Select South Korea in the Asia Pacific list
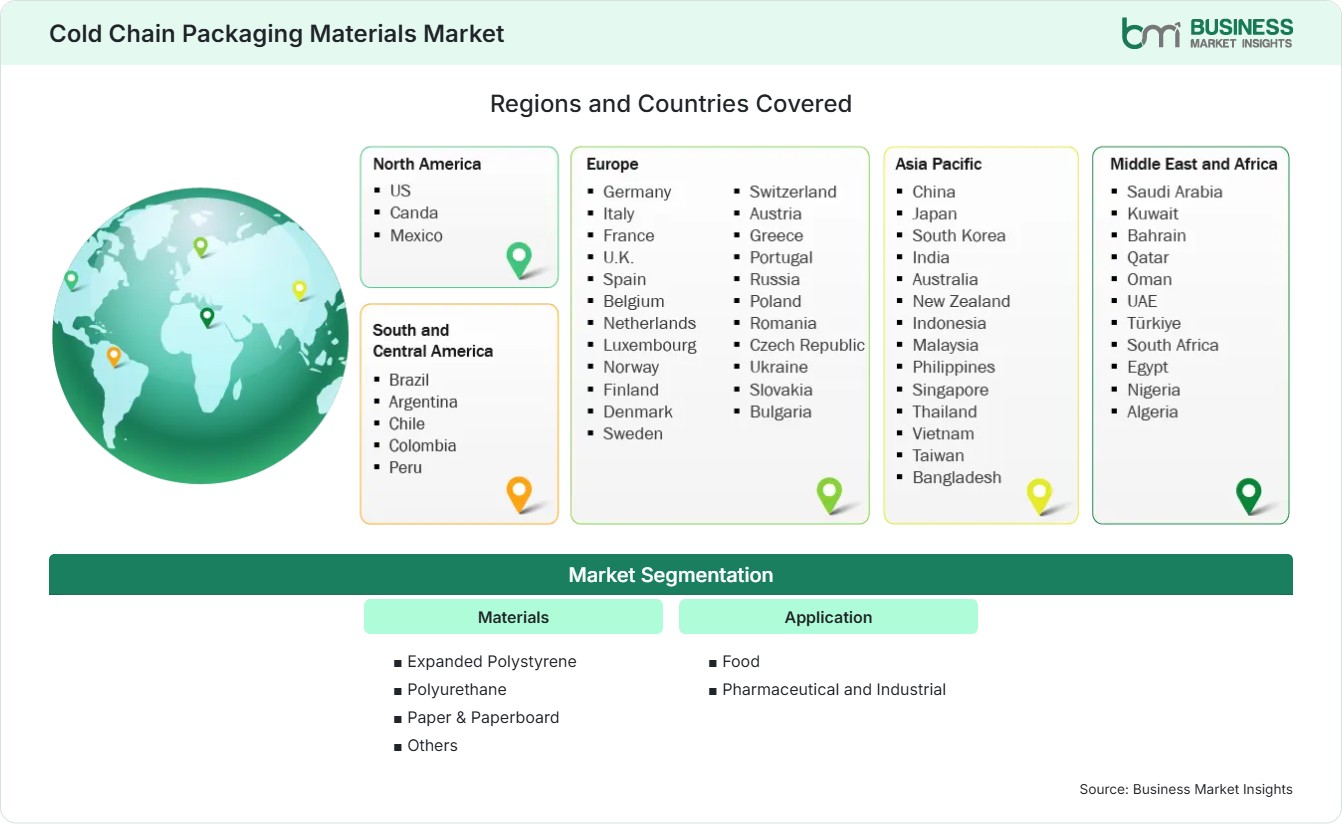This screenshot has height=824, width=1342. (959, 235)
